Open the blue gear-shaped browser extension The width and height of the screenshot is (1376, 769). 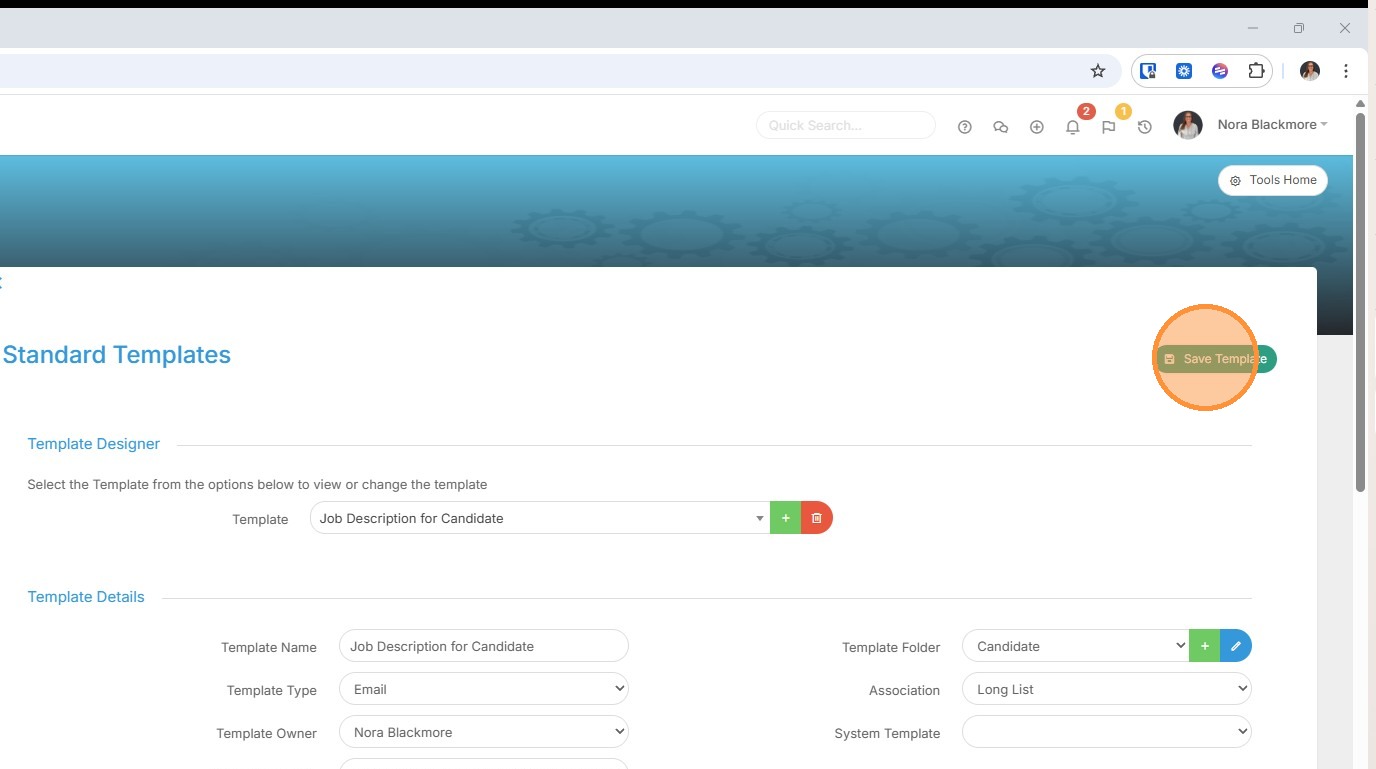[x=1184, y=71]
